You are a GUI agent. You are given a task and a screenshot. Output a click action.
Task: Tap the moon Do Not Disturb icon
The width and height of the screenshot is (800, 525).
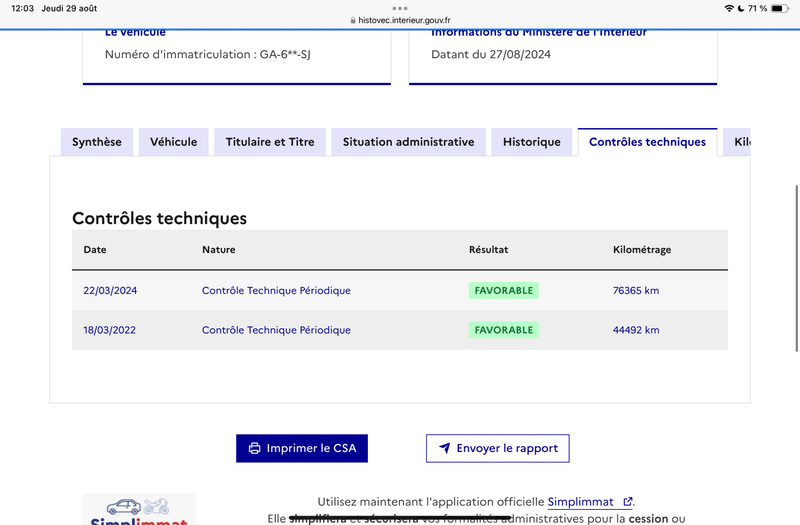point(741,8)
